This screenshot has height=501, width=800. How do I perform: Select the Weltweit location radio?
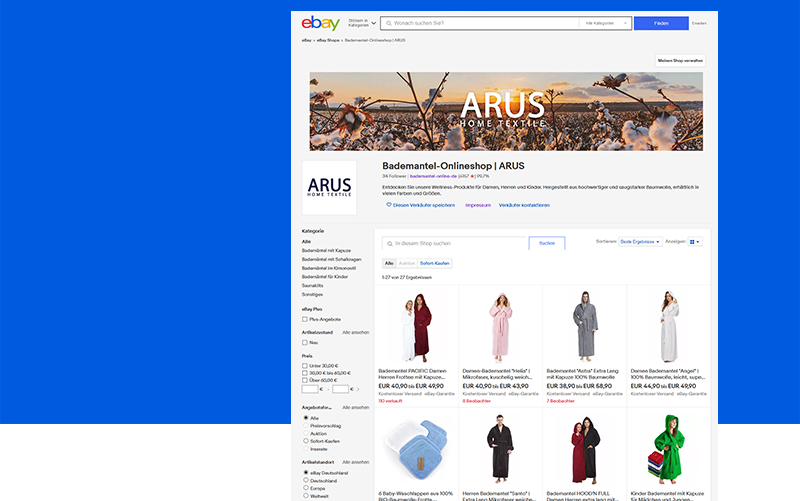tap(306, 495)
